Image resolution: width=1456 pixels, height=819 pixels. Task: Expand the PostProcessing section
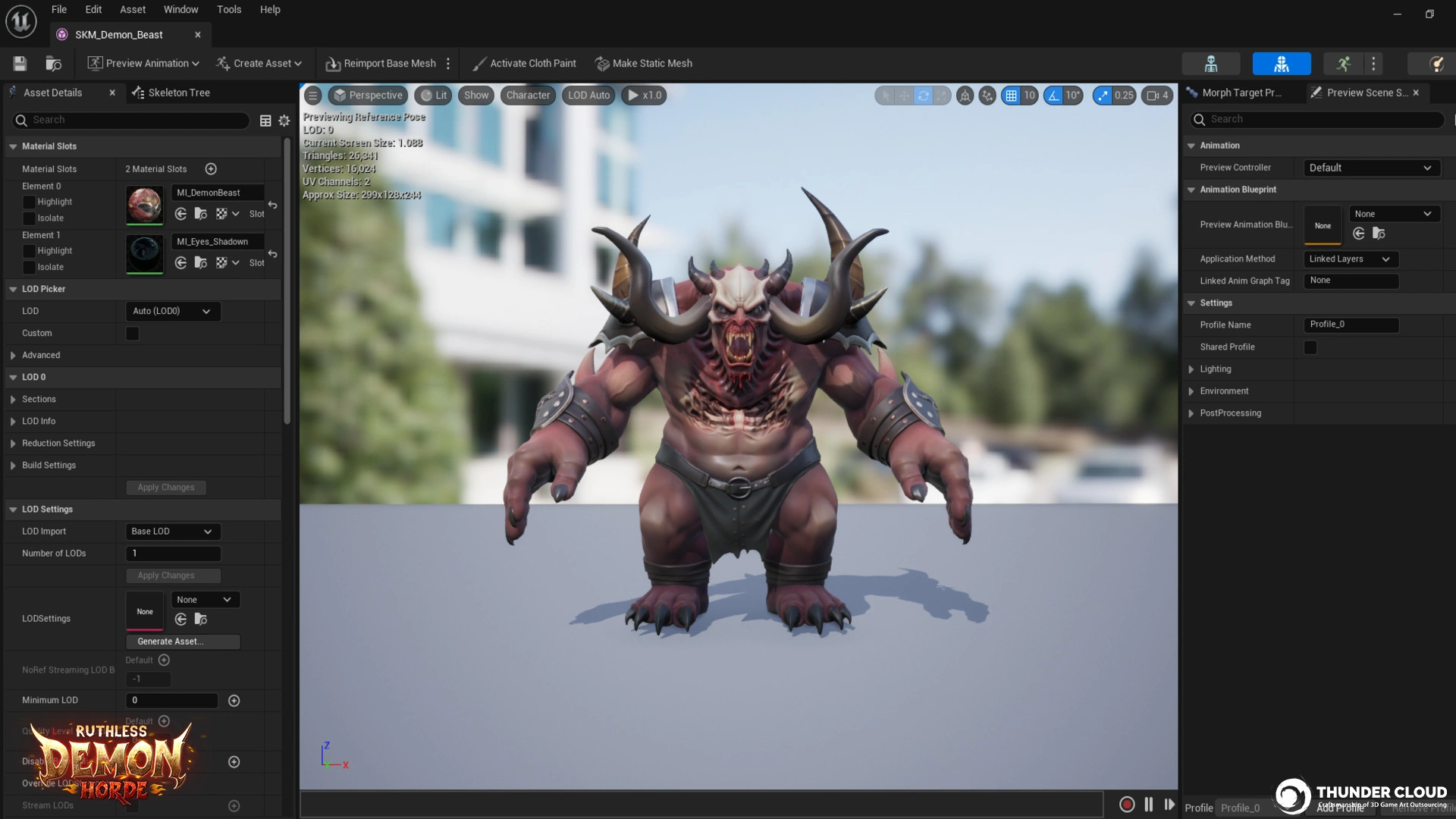coord(1191,413)
